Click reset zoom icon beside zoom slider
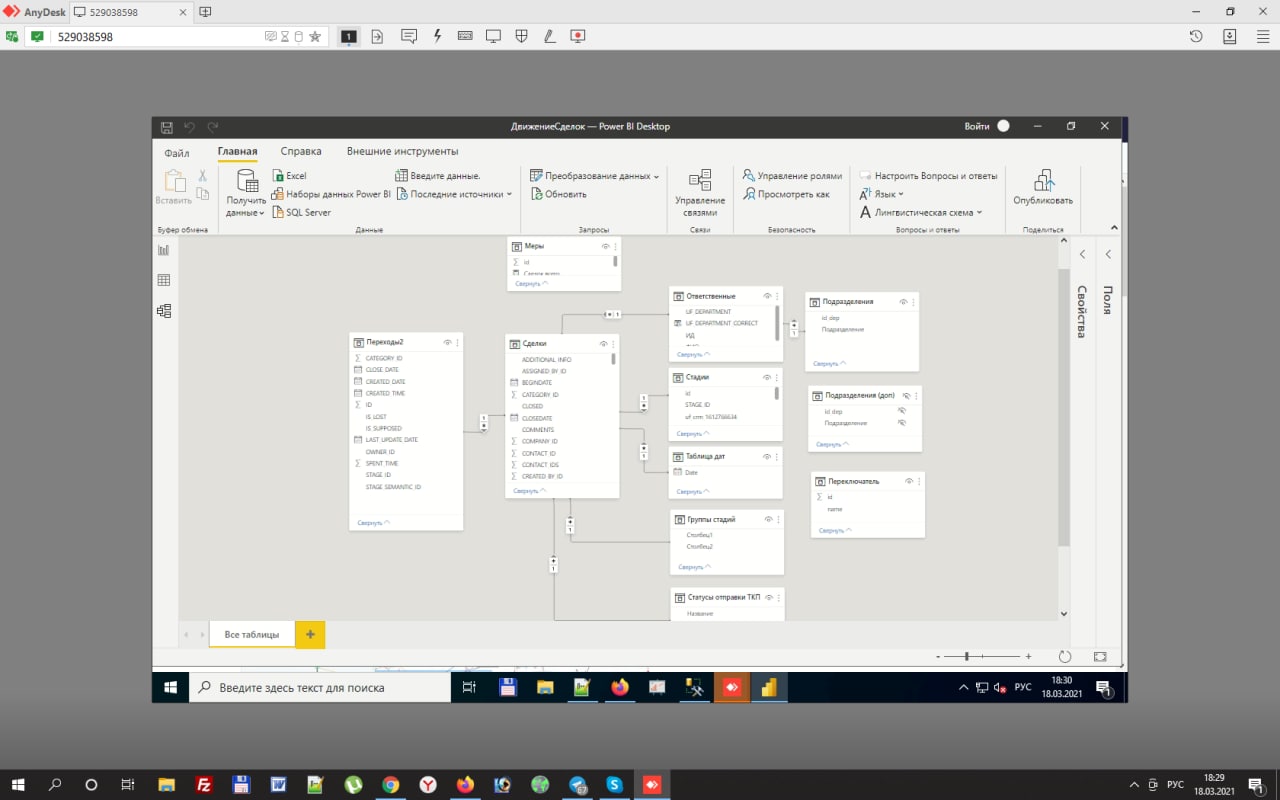Screen dimensions: 1280x800 1065,656
